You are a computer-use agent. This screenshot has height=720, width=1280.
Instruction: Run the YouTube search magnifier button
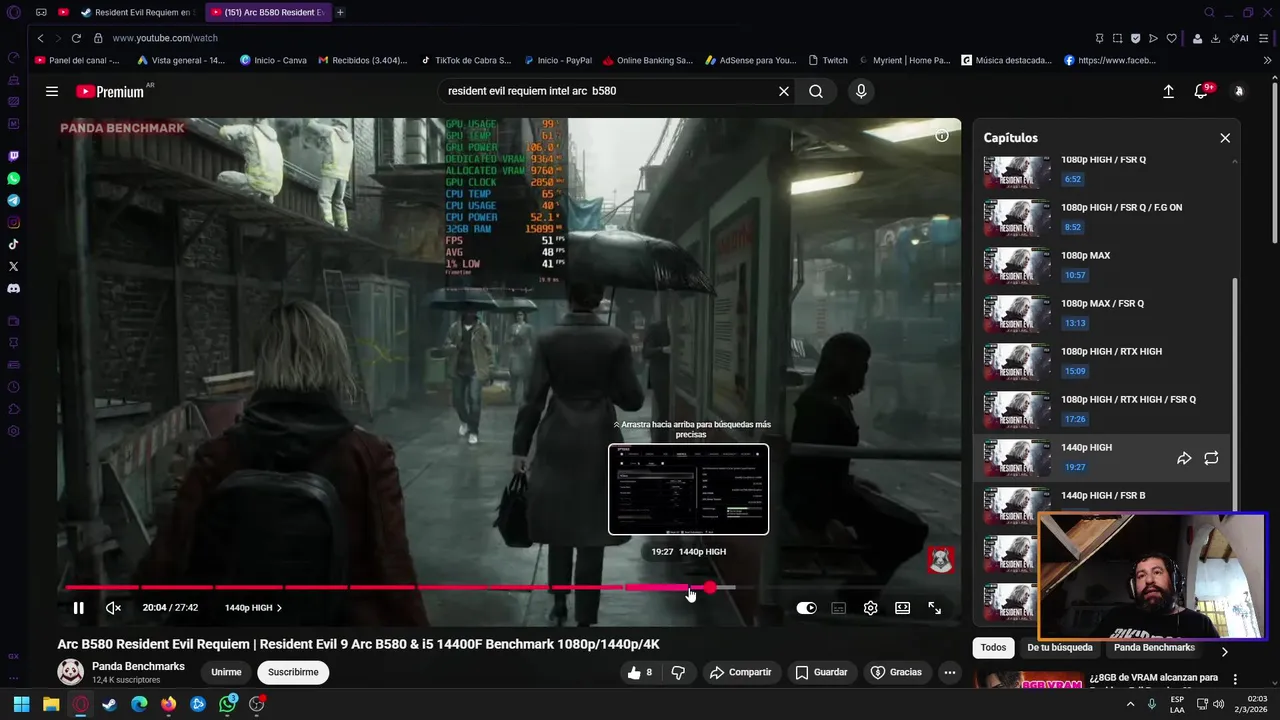[x=816, y=91]
